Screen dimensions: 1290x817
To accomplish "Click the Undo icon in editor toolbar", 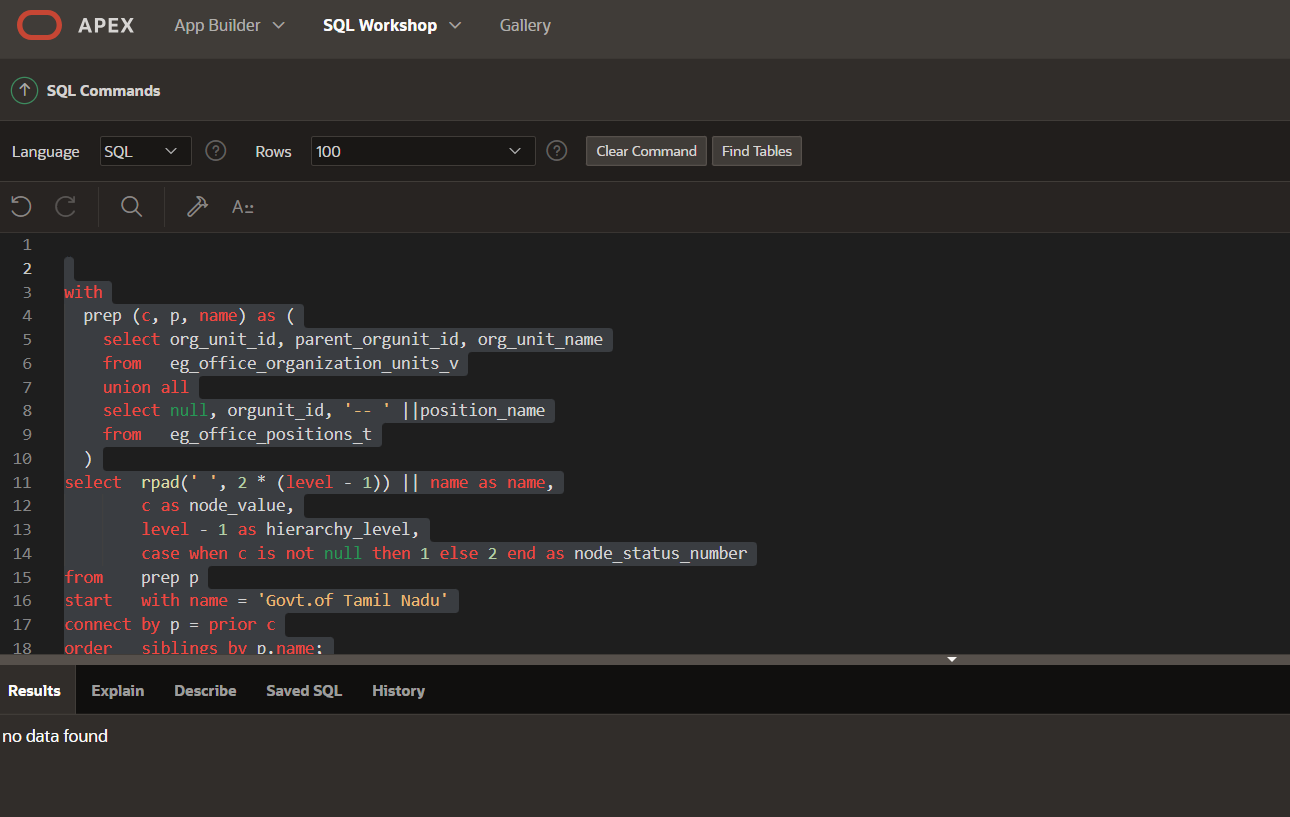I will point(21,207).
